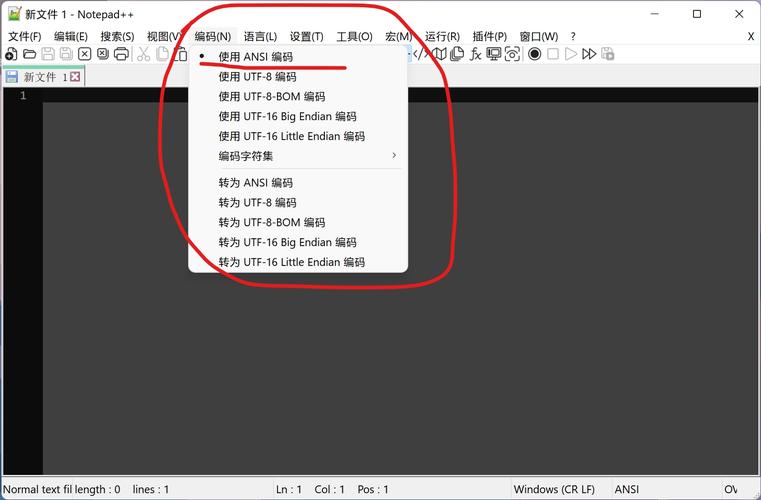Choose 转为 UTF-16 Big Endian 编码
Image resolution: width=761 pixels, height=500 pixels.
pos(298,242)
